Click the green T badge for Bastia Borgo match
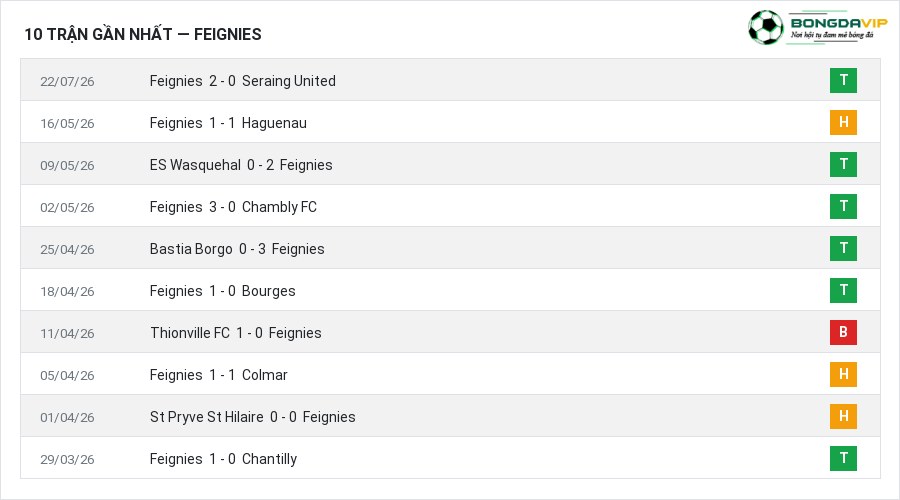Screen dimensions: 900x500 (843, 248)
